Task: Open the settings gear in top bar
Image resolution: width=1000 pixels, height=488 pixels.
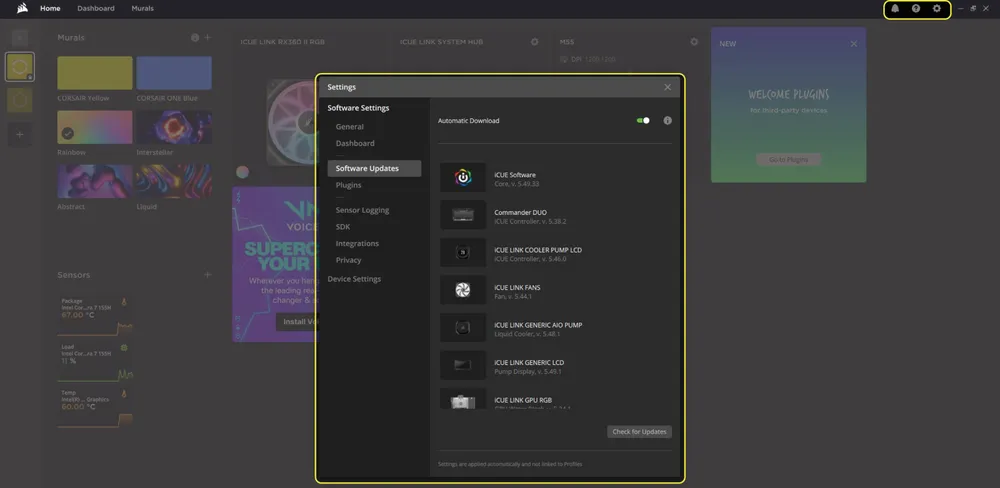Action: click(937, 9)
